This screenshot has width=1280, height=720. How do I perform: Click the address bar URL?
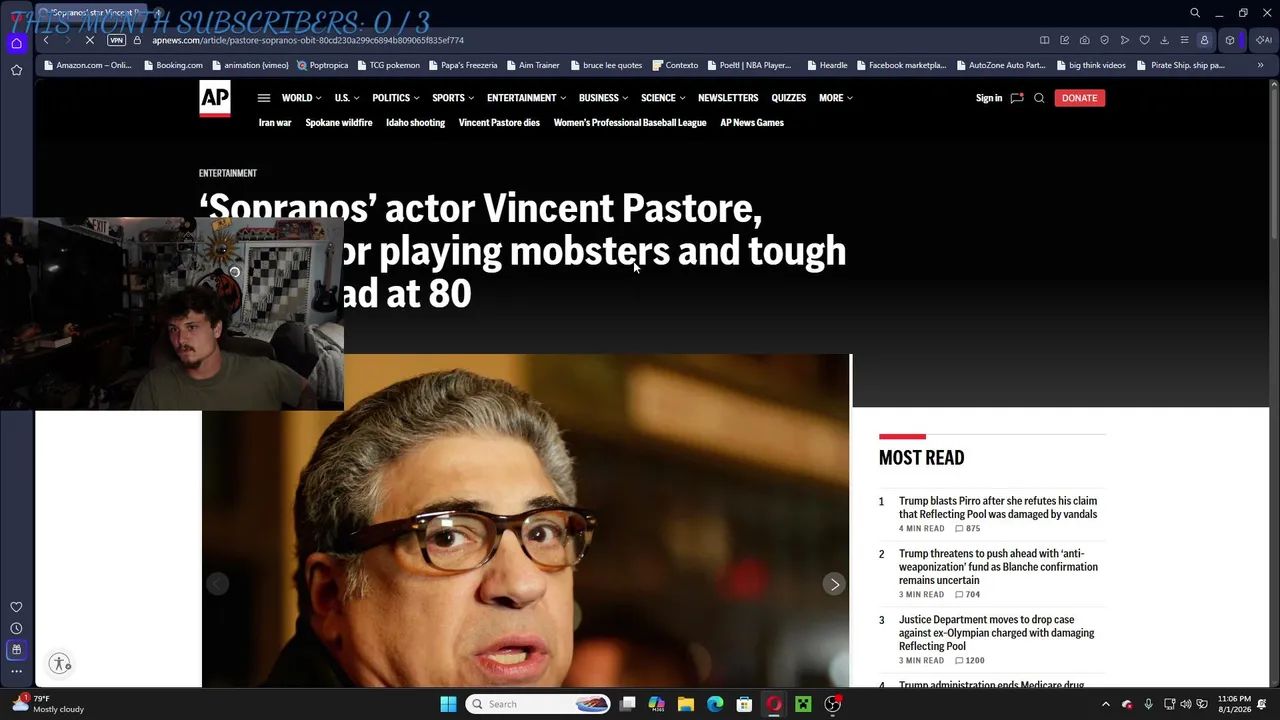tap(308, 40)
